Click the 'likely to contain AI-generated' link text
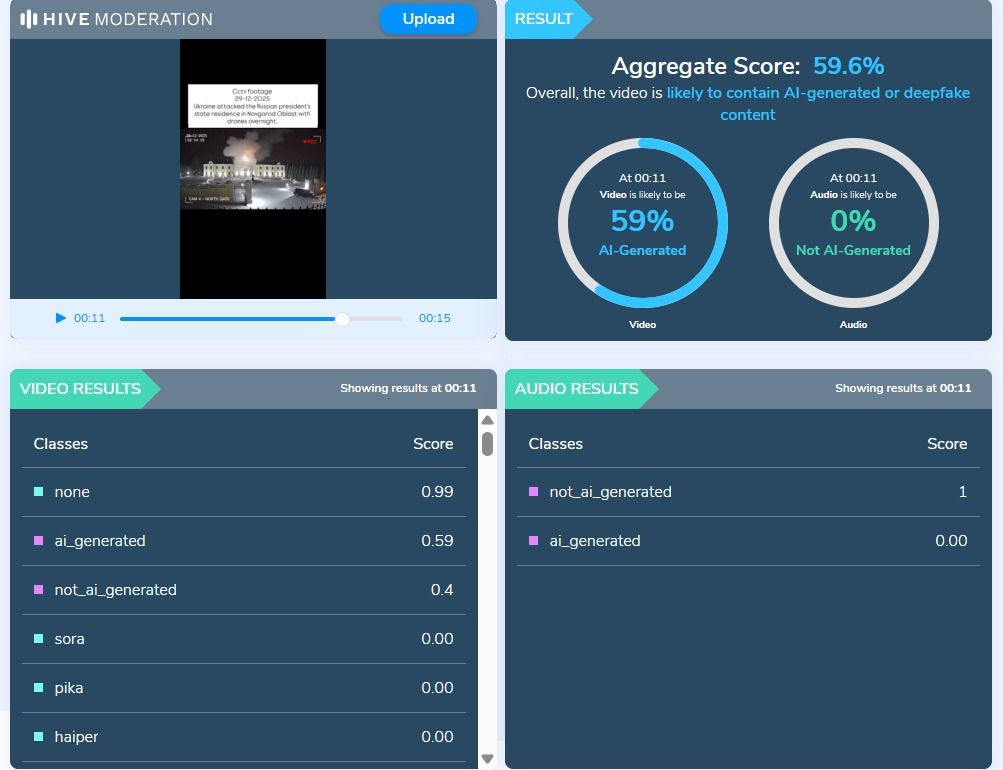 pos(817,93)
